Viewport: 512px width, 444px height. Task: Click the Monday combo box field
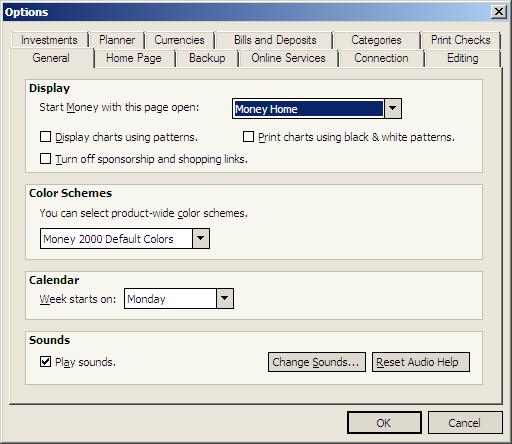point(179,298)
